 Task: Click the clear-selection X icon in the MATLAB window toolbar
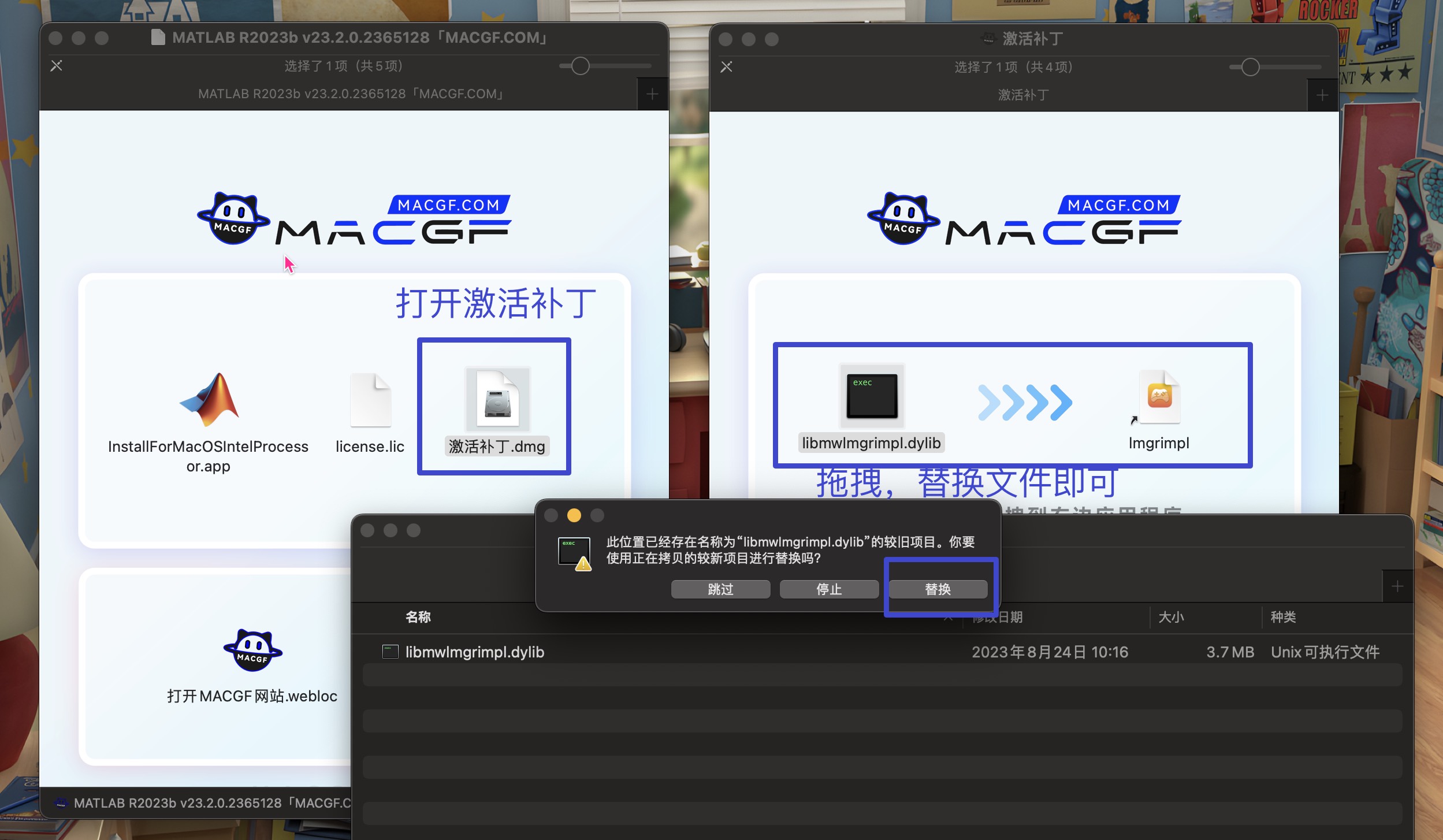(x=57, y=65)
